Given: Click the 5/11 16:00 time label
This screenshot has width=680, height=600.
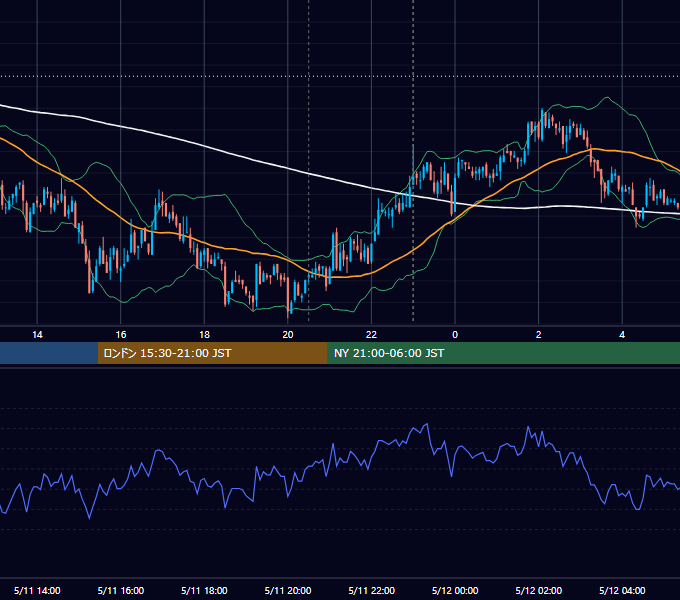Looking at the screenshot, I should (121, 590).
